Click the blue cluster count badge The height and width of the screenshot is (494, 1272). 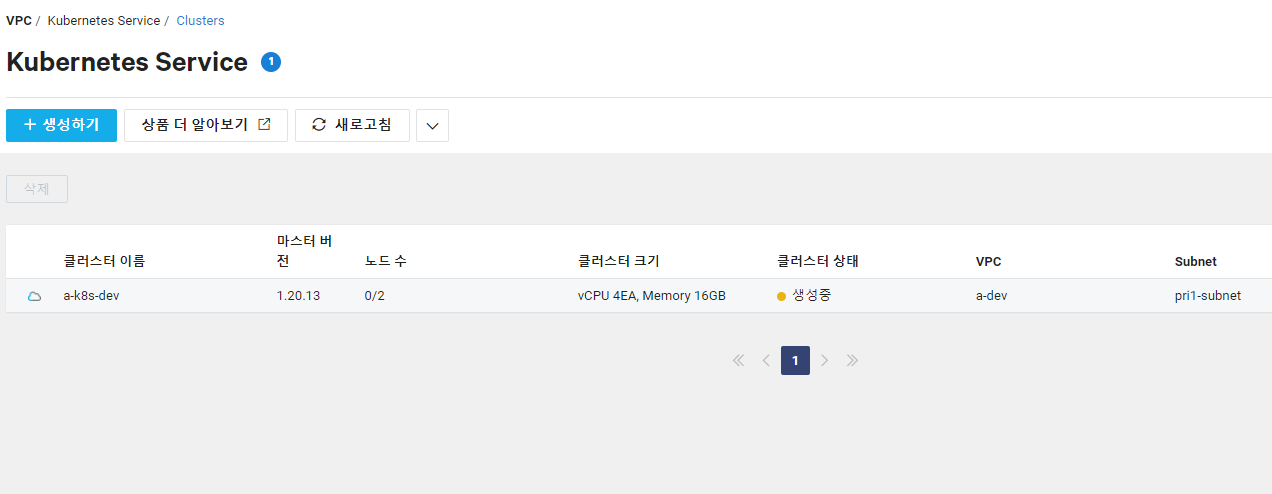coord(271,62)
